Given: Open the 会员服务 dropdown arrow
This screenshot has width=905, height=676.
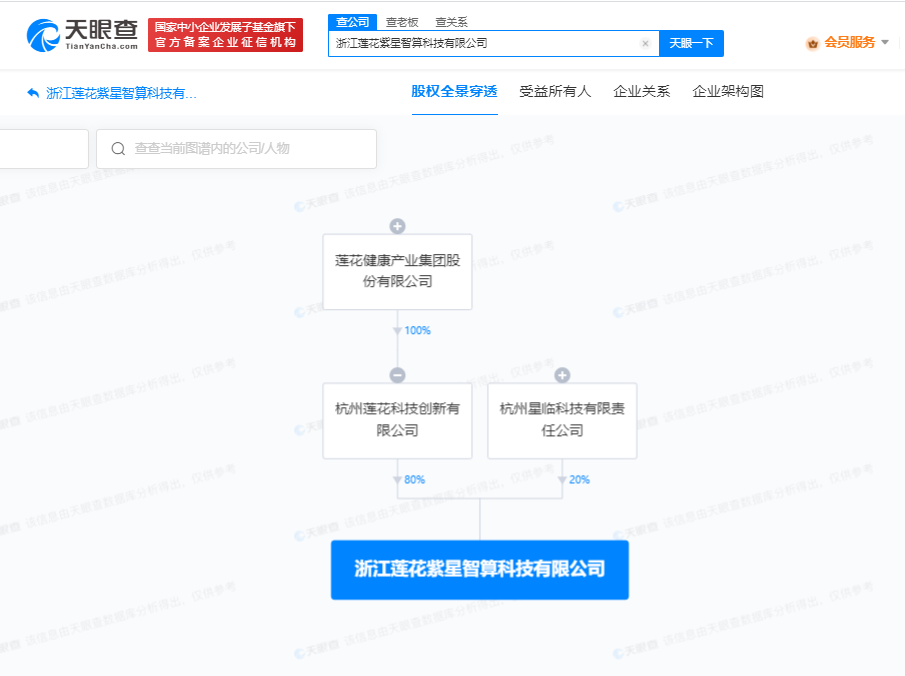Looking at the screenshot, I should pyautogui.click(x=885, y=43).
